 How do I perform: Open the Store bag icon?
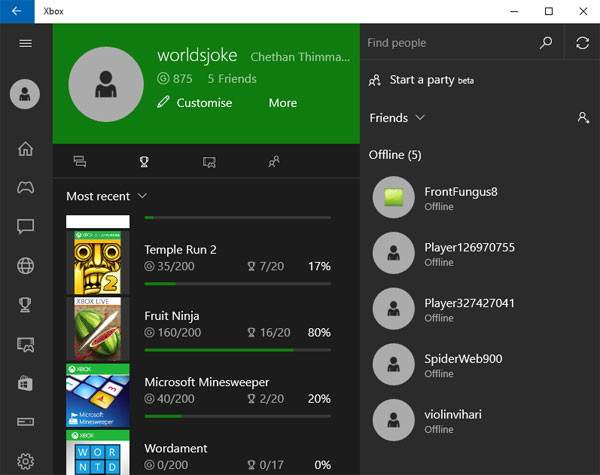[x=25, y=383]
